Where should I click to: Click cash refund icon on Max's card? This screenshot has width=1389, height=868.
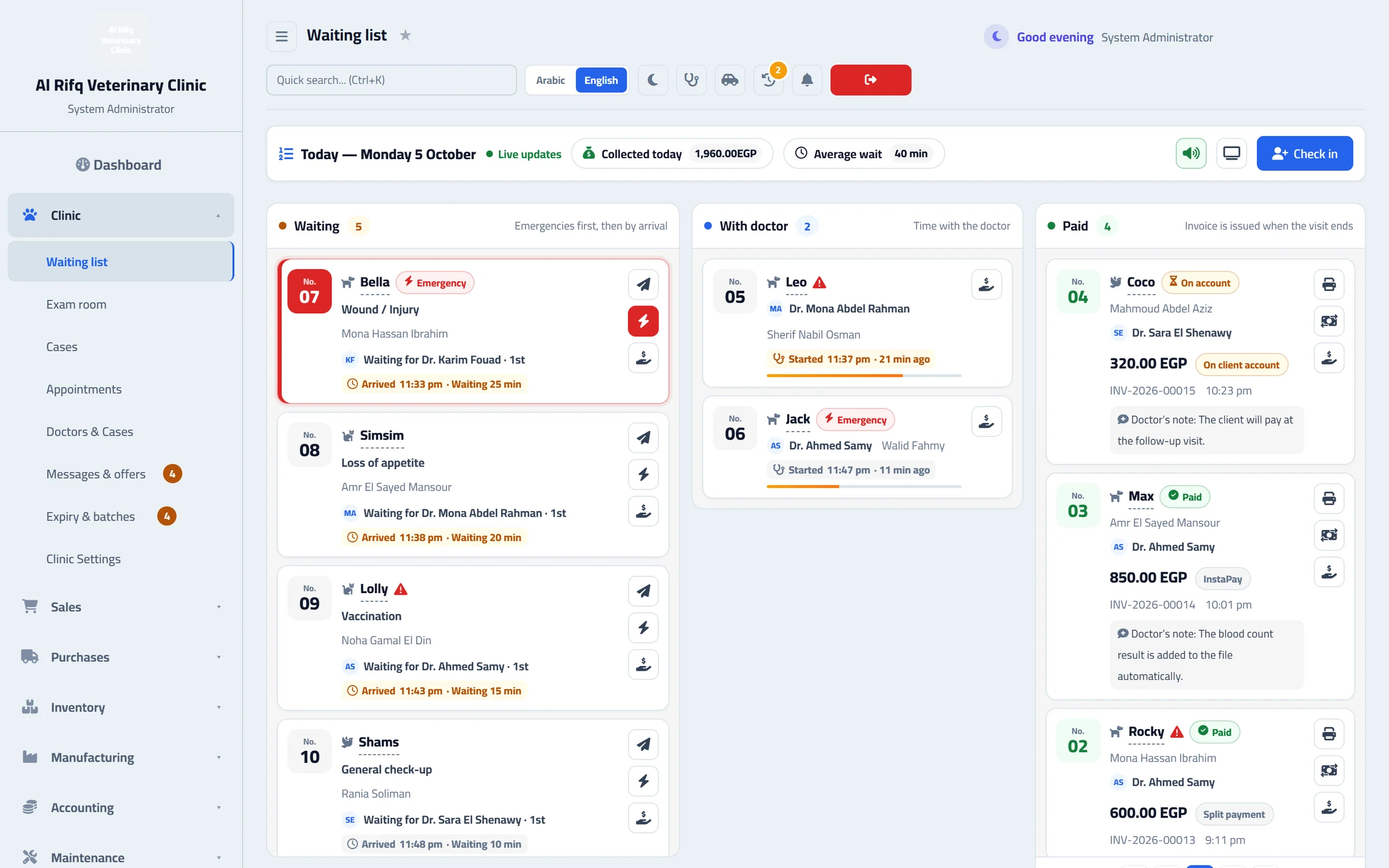pos(1329,535)
